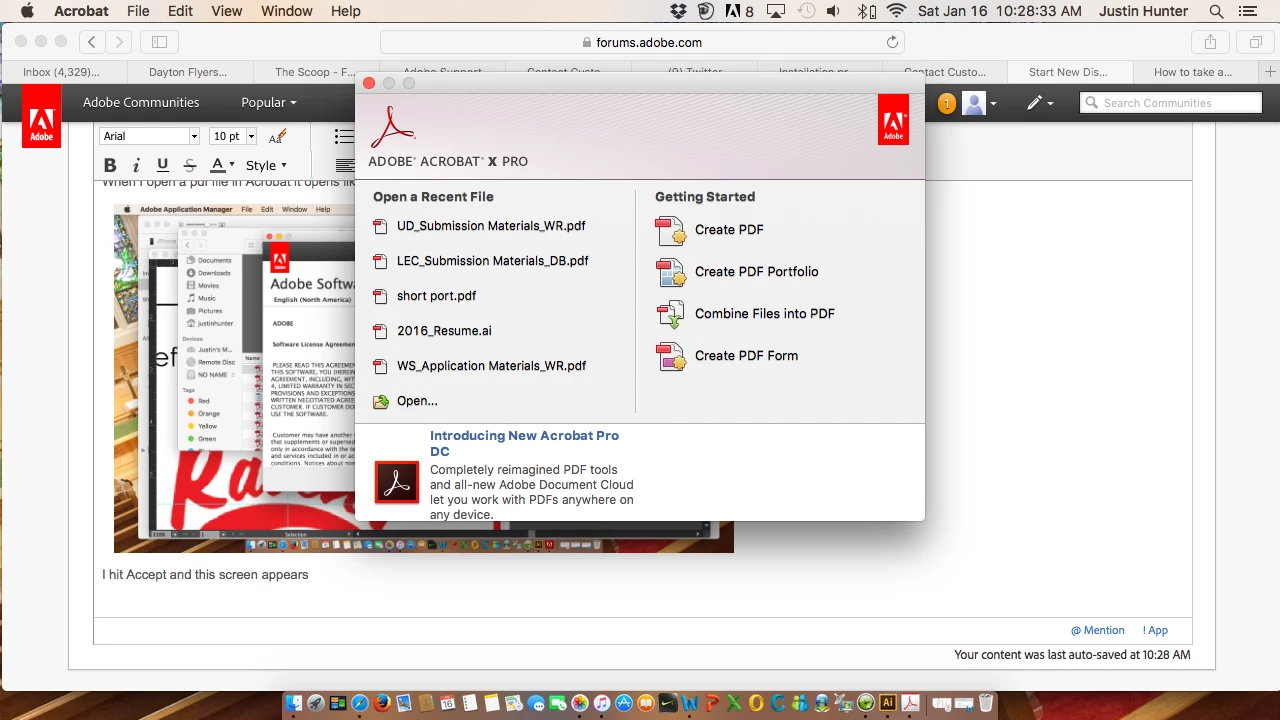Toggle underline formatting in forum editor
This screenshot has height=720, width=1280.
point(163,165)
